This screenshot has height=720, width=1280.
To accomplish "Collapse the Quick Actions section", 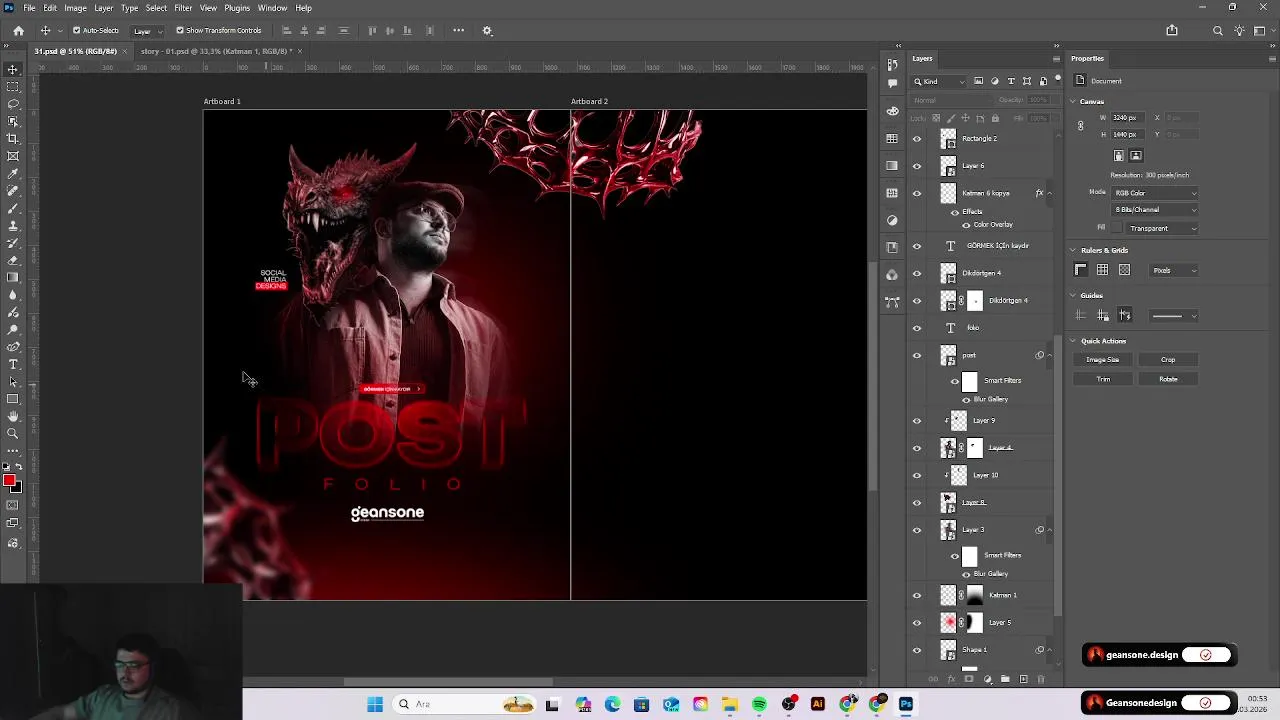I will coord(1073,341).
